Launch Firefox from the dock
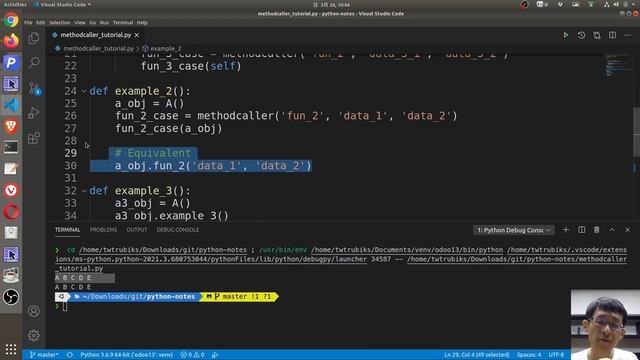 coord(11,41)
